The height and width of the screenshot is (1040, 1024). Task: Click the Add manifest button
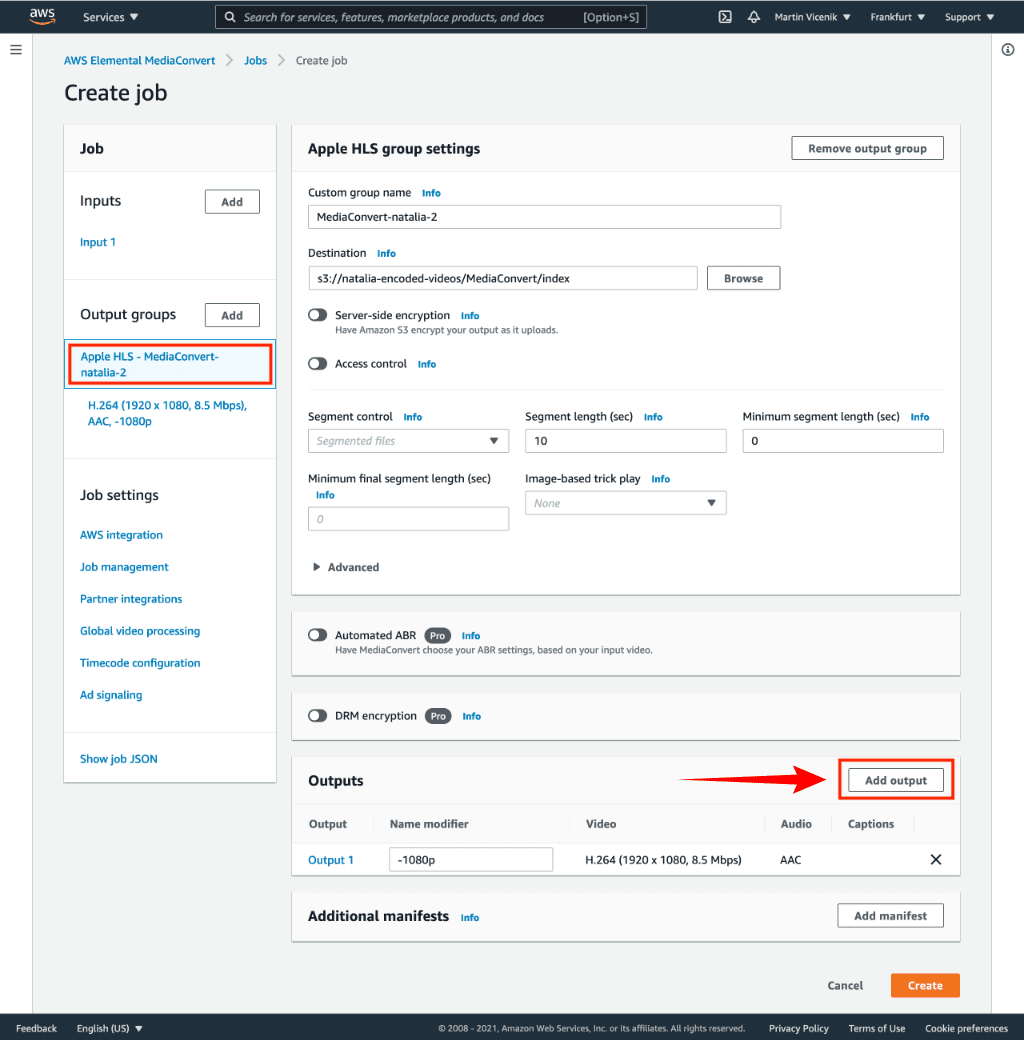pyautogui.click(x=890, y=915)
